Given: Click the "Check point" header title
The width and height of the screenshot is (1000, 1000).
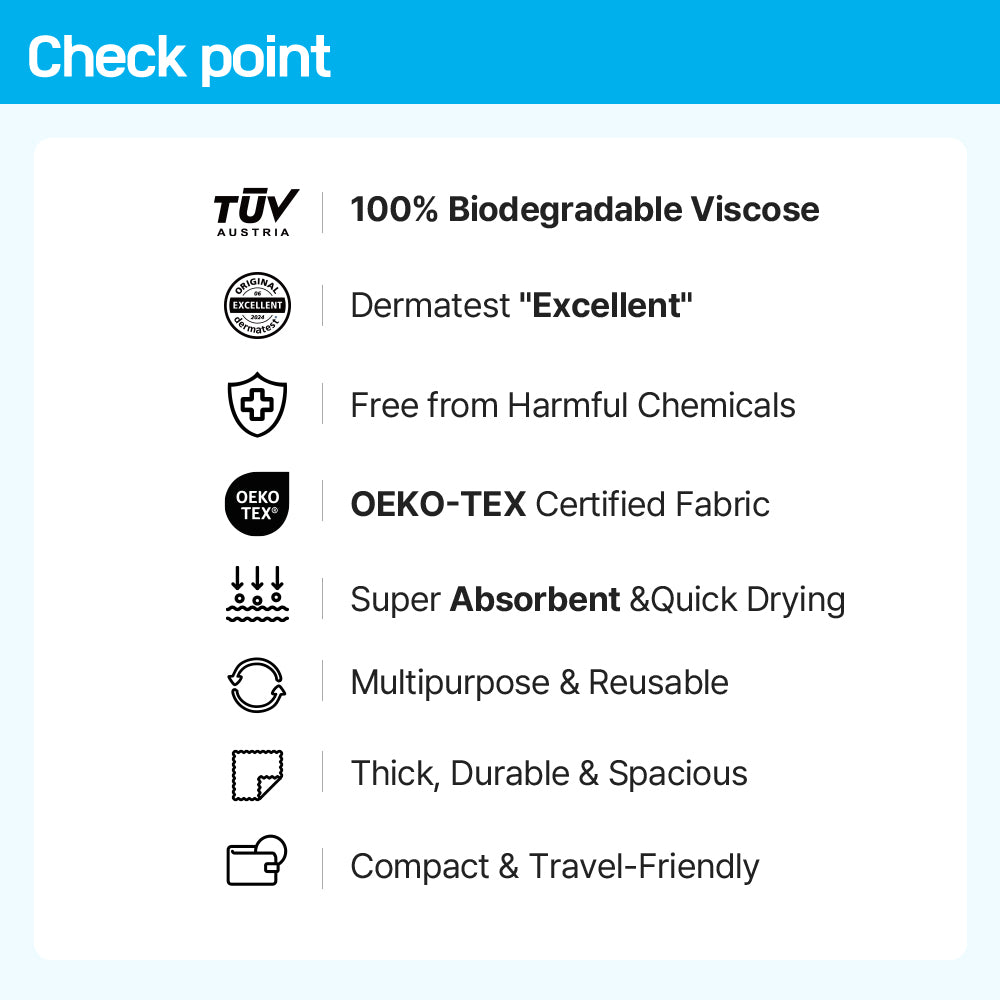Looking at the screenshot, I should pyautogui.click(x=179, y=57).
